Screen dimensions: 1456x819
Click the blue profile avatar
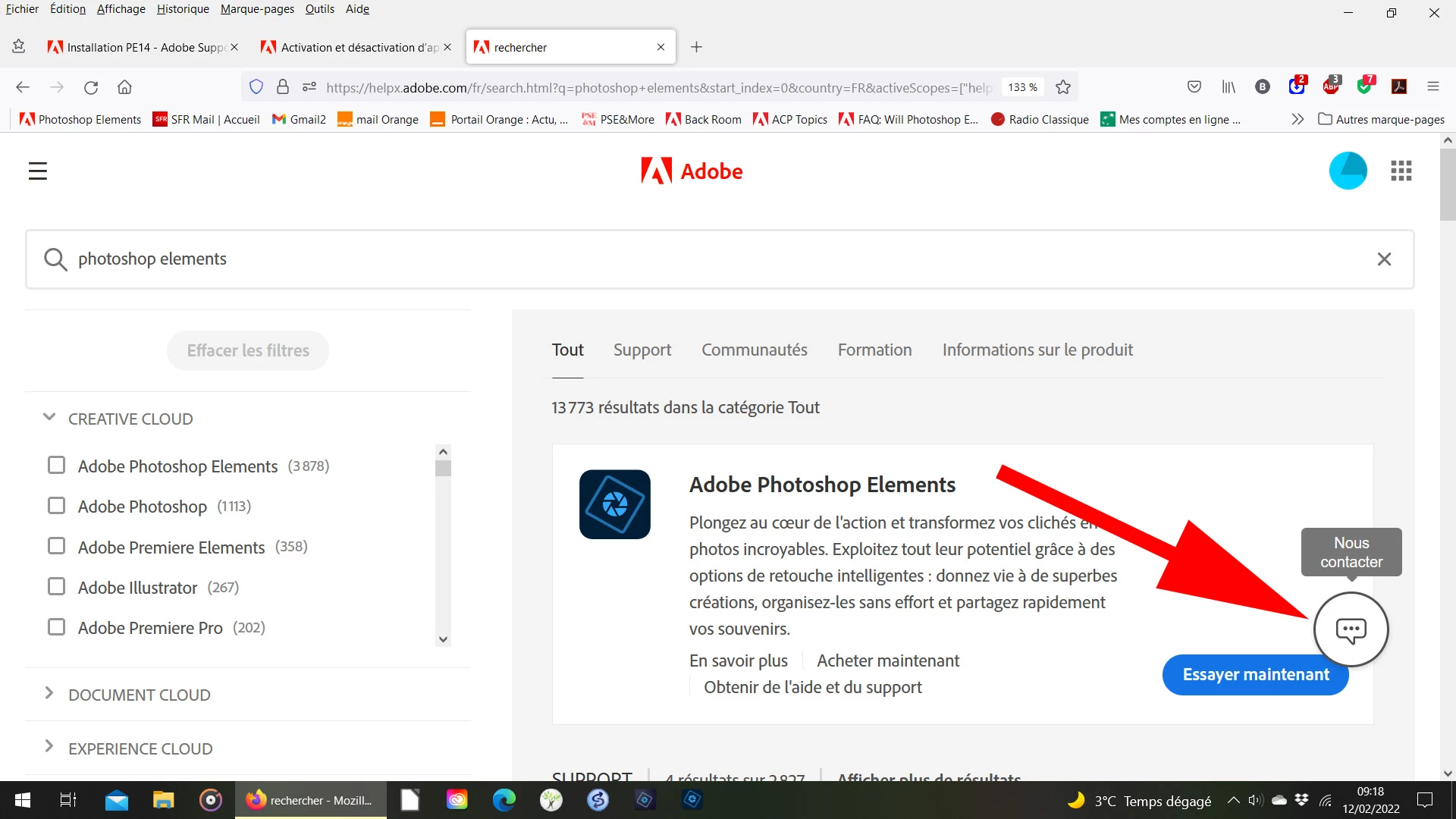point(1348,171)
